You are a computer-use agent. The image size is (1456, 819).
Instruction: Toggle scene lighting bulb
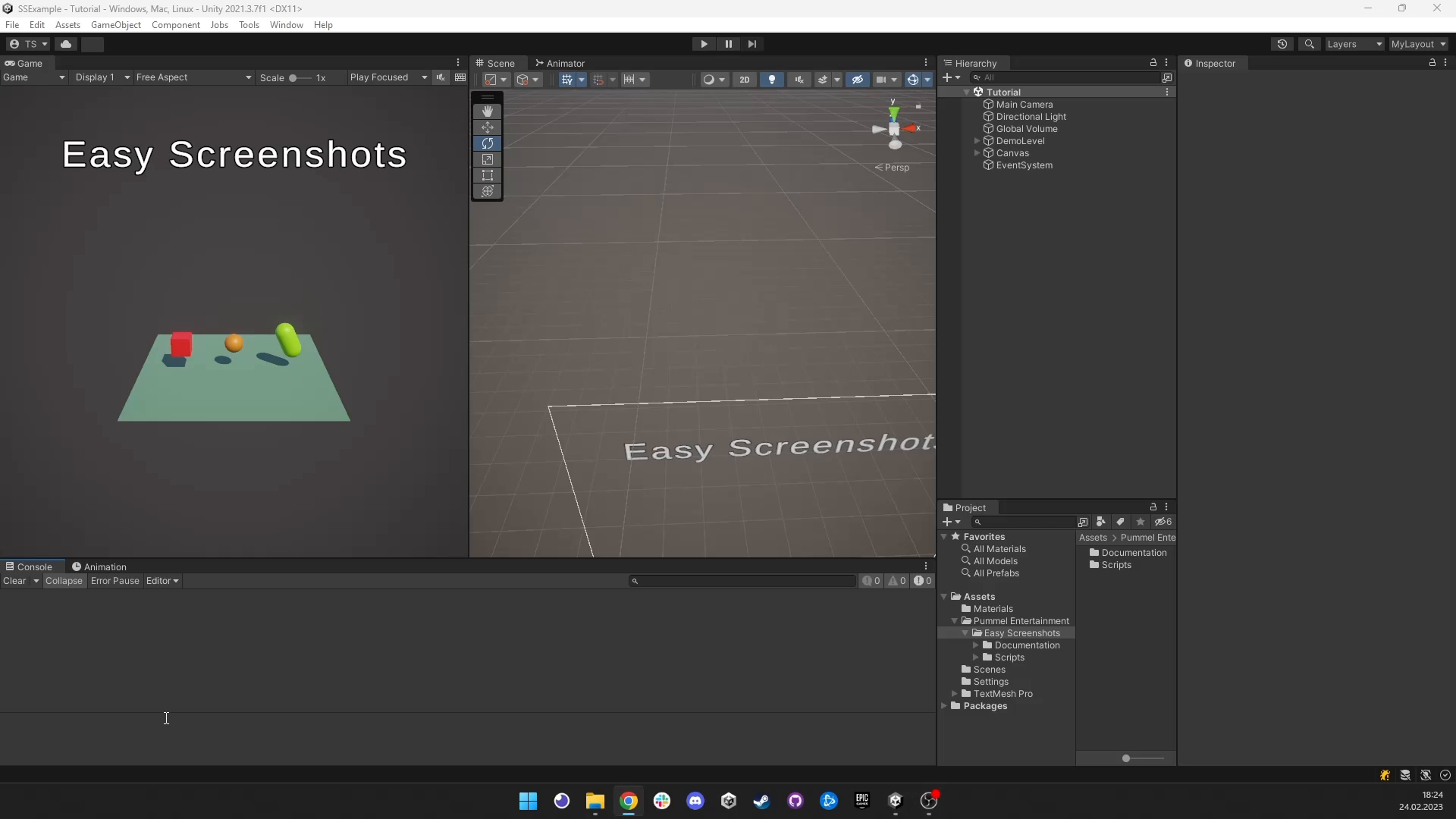coord(772,80)
